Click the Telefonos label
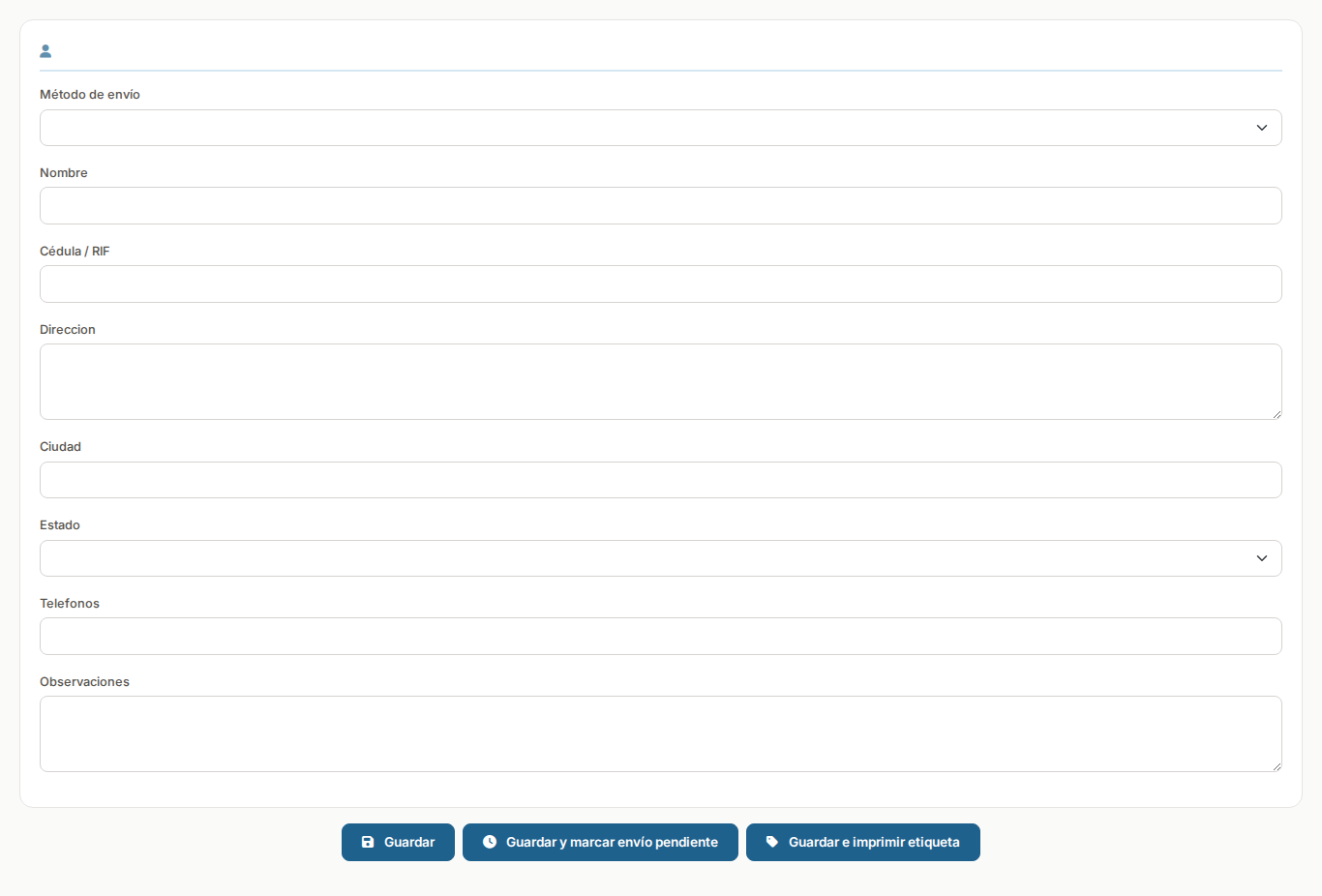 (70, 604)
